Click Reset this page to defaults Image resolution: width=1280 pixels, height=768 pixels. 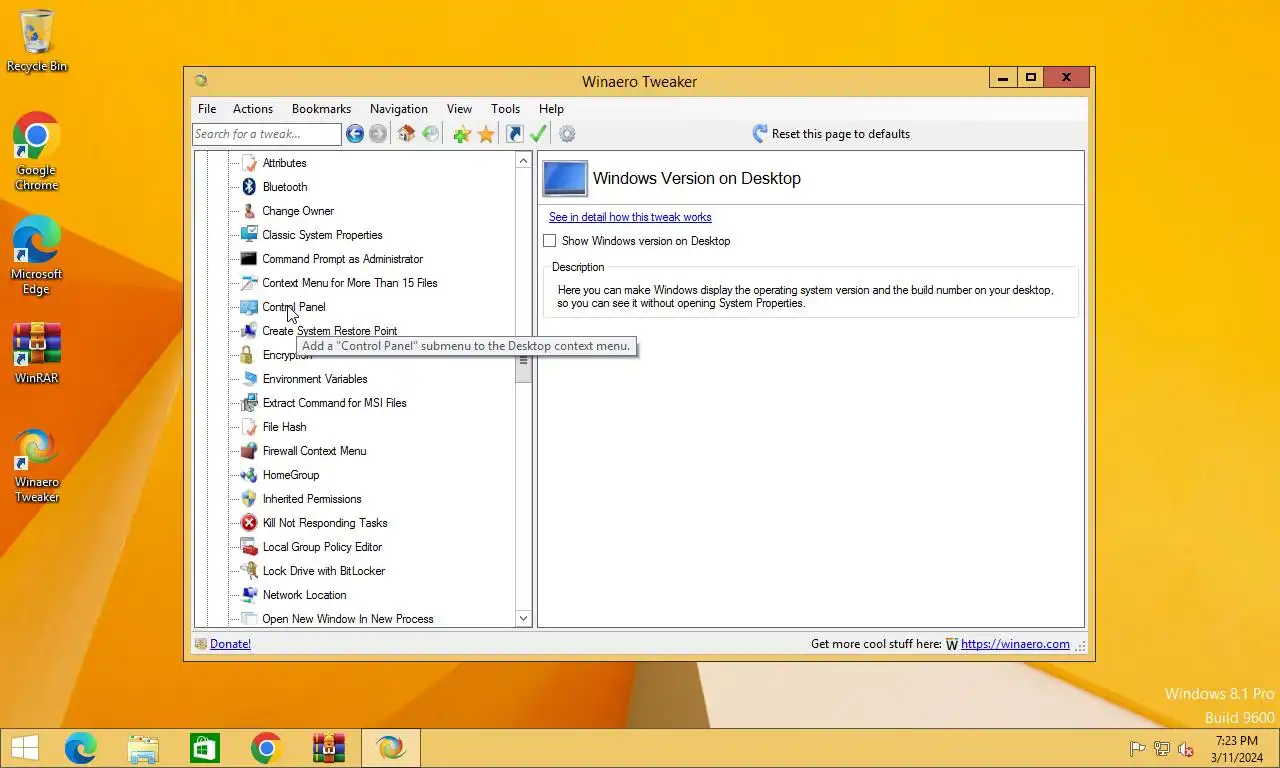click(x=831, y=134)
